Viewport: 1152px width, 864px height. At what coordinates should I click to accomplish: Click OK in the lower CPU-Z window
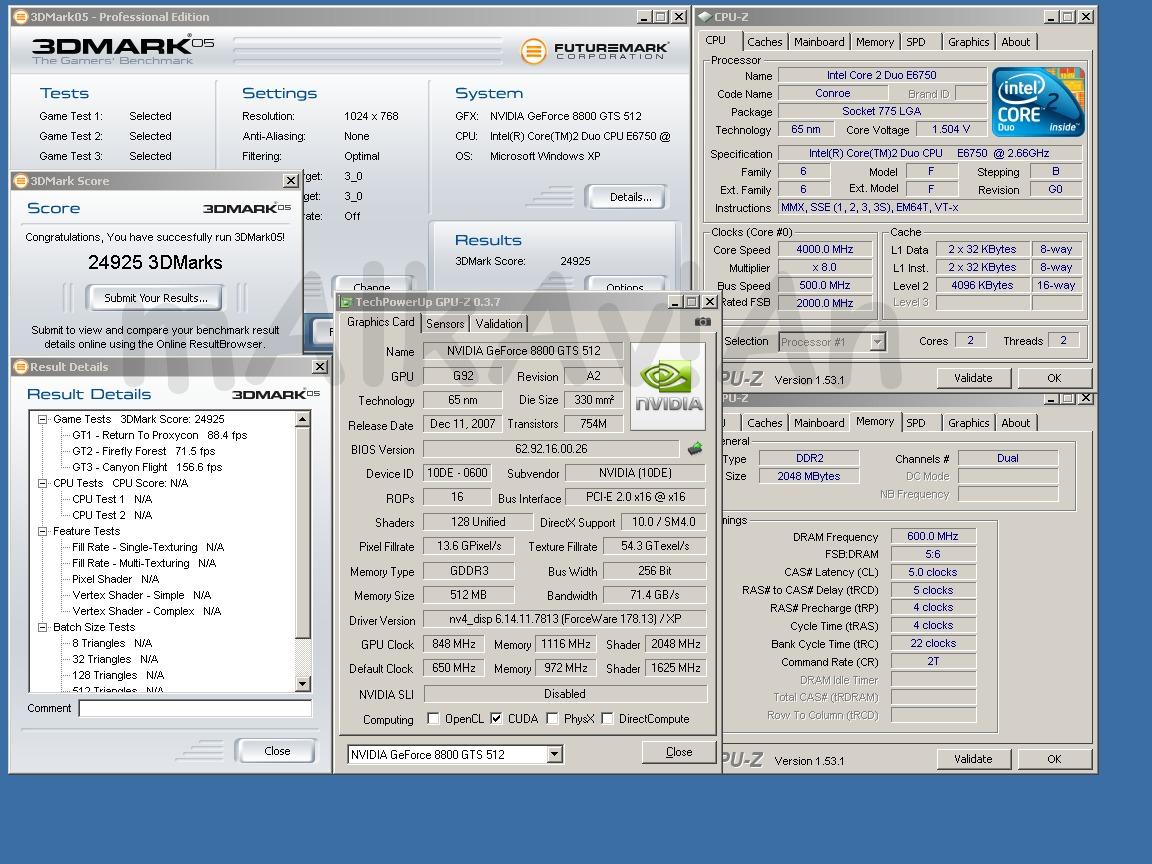[1054, 759]
